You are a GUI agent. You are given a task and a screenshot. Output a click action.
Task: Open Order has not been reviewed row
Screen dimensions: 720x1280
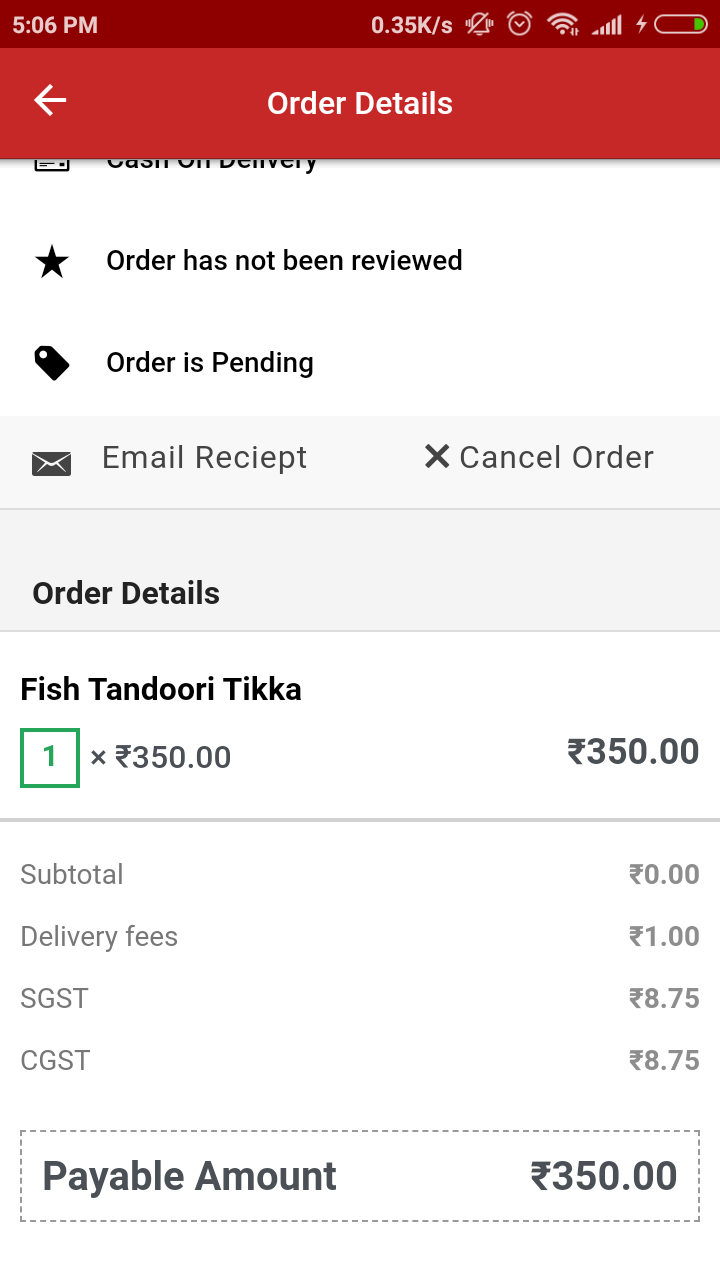pyautogui.click(x=360, y=261)
